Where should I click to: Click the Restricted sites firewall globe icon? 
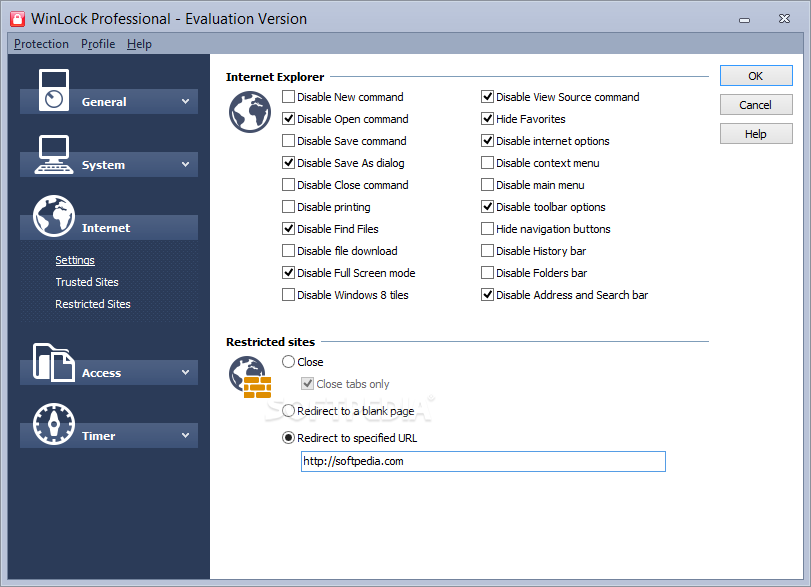[250, 377]
